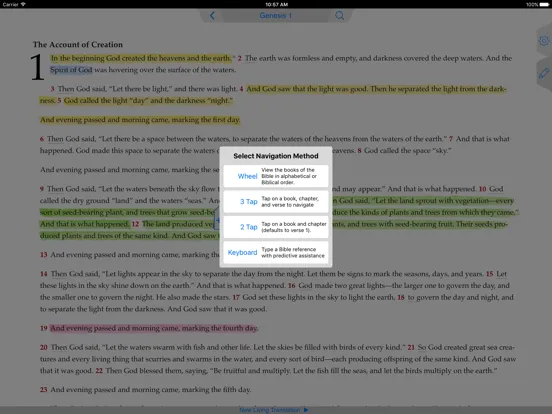This screenshot has width=552, height=414.
Task: Open the settings gear tab
Action: pyautogui.click(x=544, y=40)
